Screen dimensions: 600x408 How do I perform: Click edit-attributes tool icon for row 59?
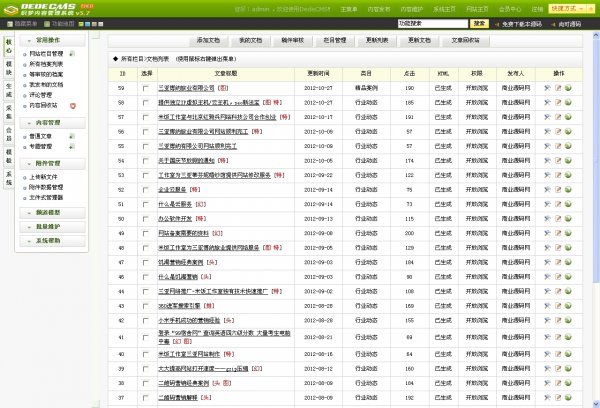click(x=547, y=88)
